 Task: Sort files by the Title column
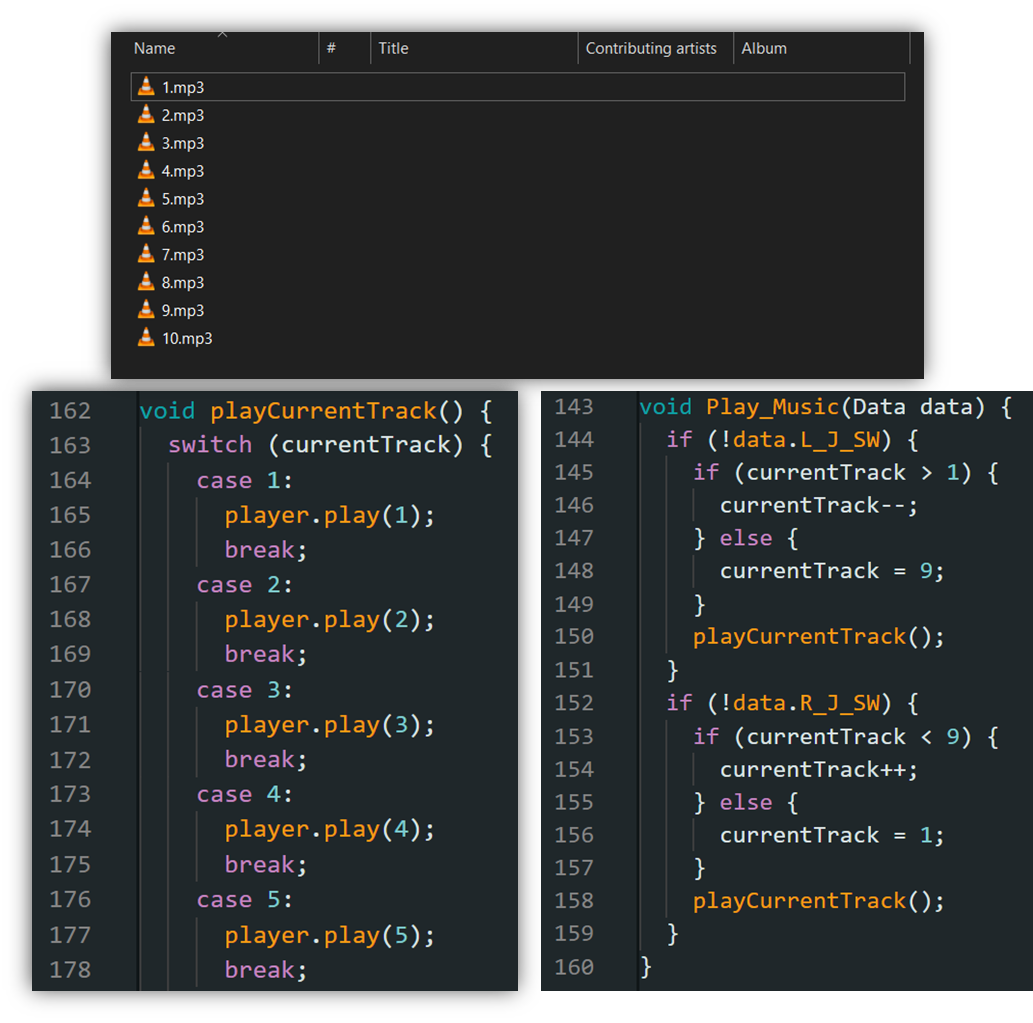393,48
